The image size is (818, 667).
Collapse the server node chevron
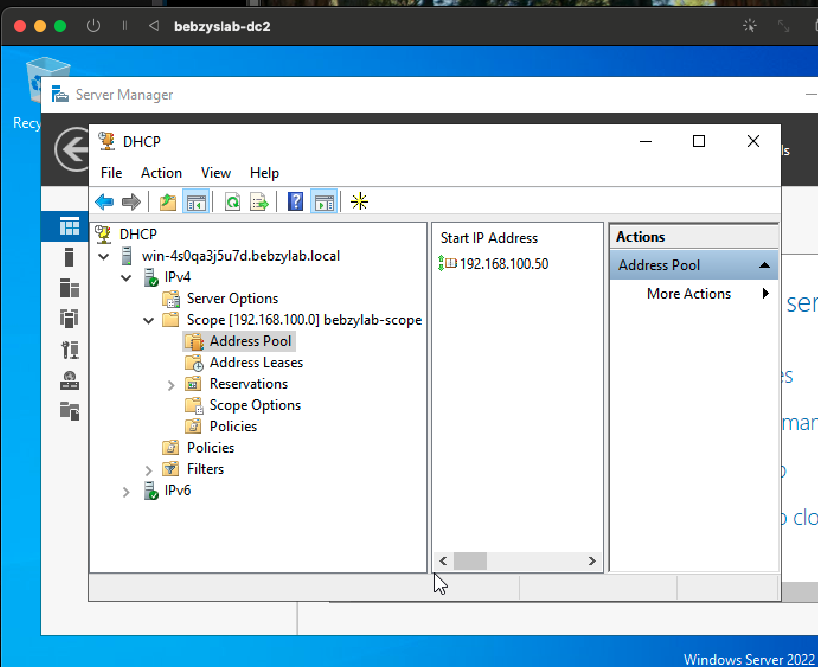click(x=104, y=257)
